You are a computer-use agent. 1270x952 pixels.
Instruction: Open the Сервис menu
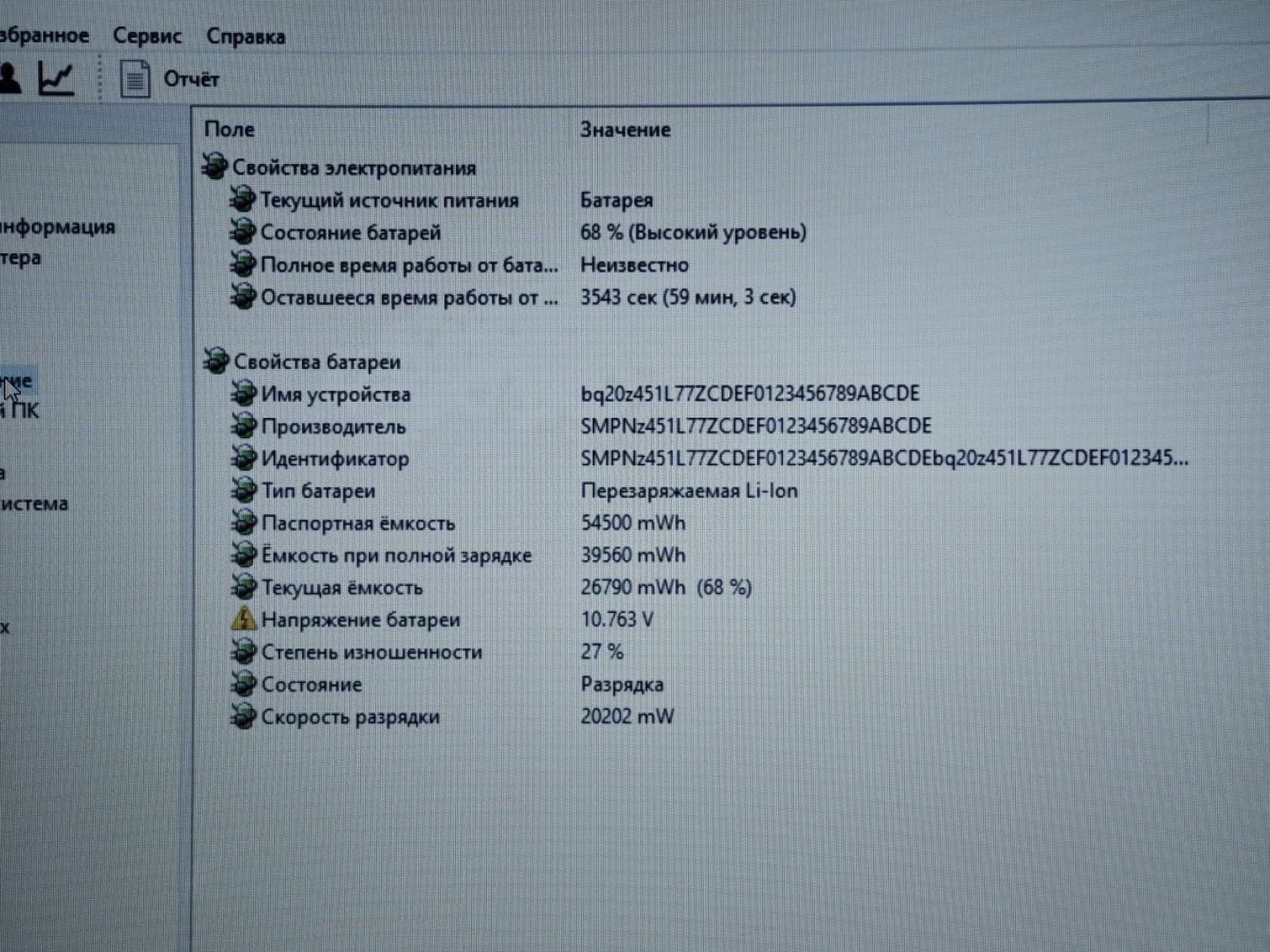(147, 36)
